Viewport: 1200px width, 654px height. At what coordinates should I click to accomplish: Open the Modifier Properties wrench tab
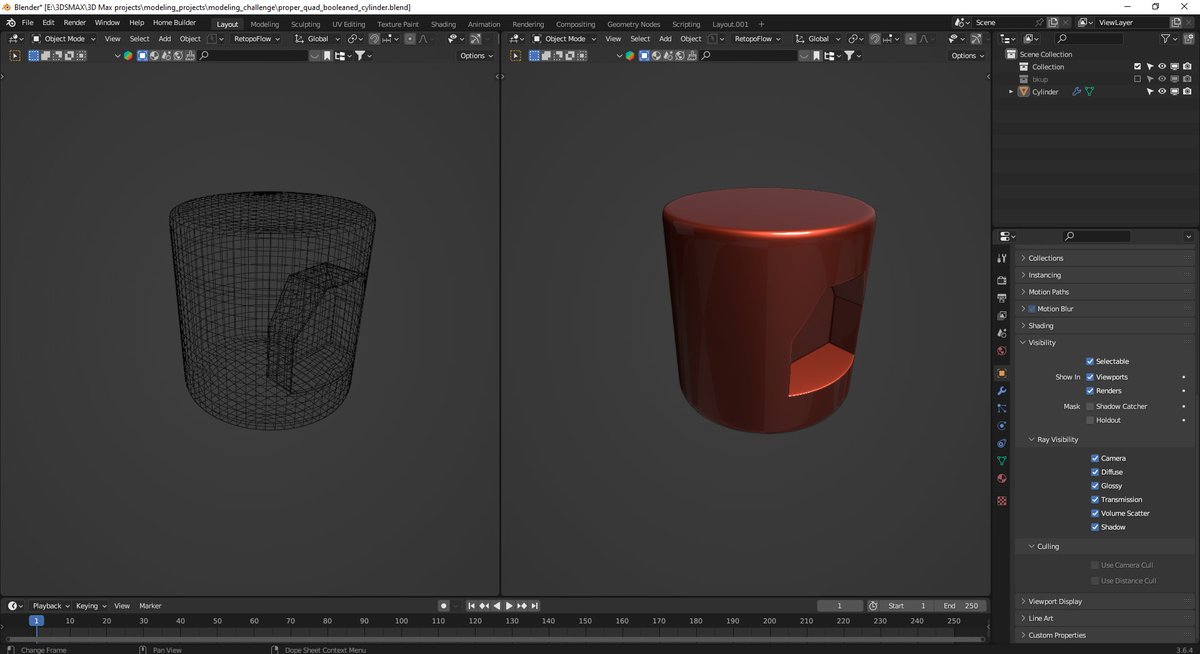pos(1001,391)
